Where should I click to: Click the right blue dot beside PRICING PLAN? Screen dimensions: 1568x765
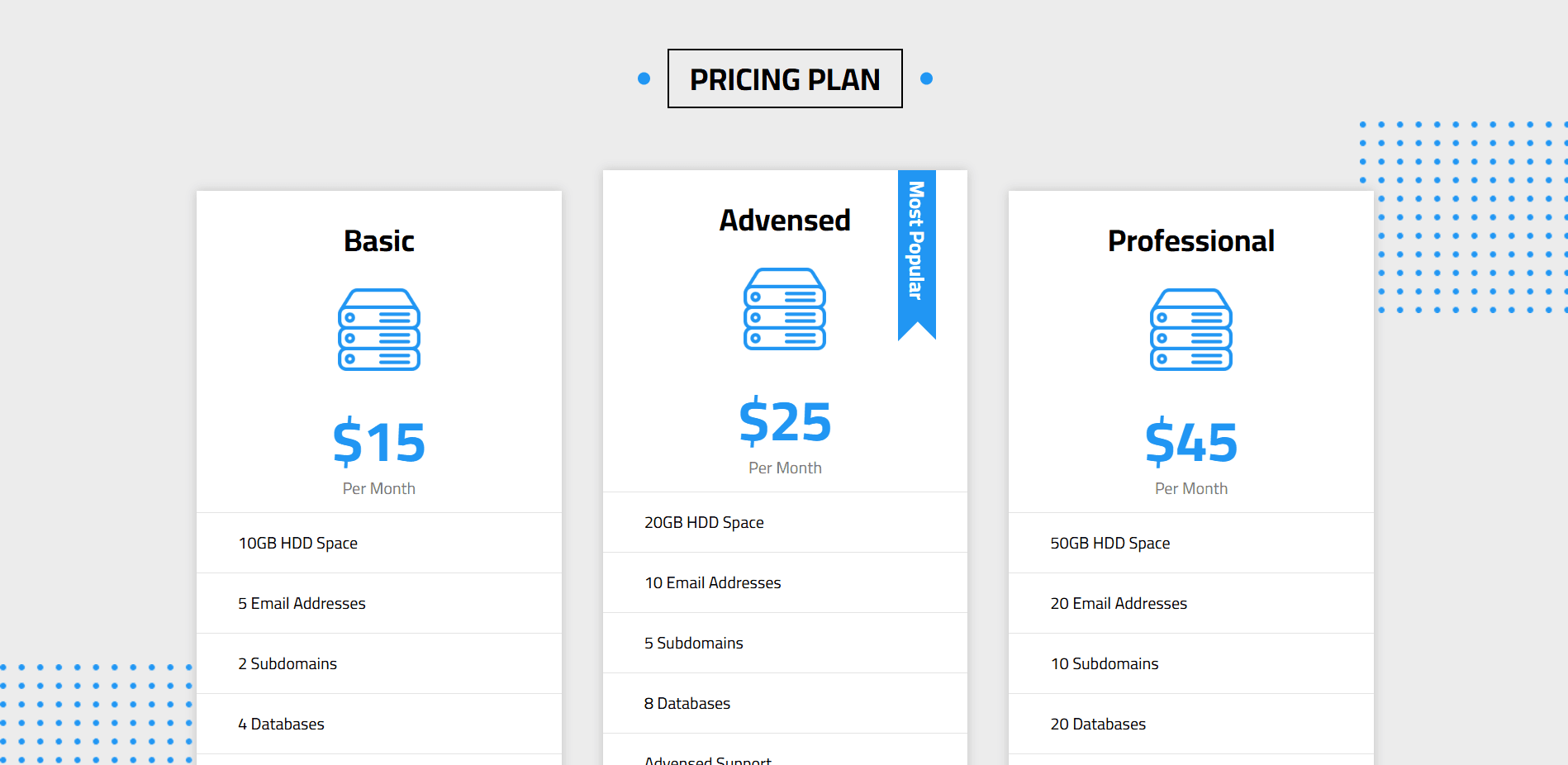click(927, 78)
